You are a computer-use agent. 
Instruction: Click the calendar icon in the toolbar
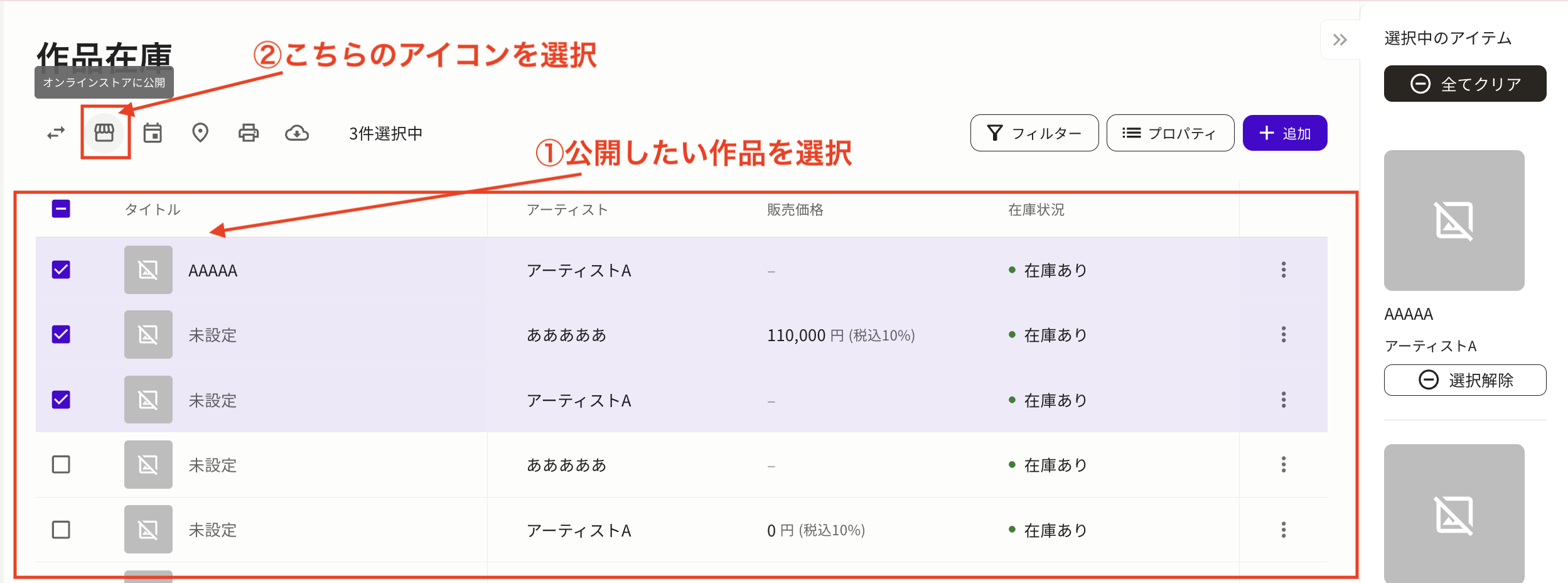click(152, 133)
